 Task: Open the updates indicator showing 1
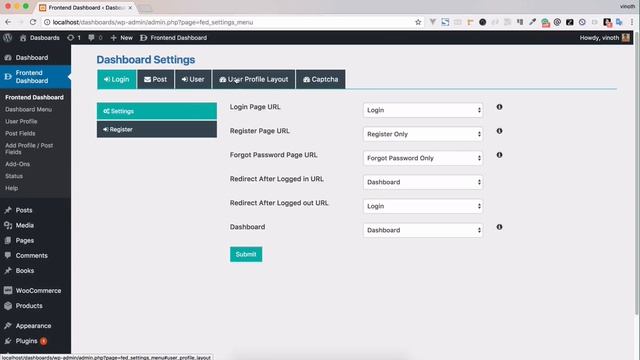[74, 38]
